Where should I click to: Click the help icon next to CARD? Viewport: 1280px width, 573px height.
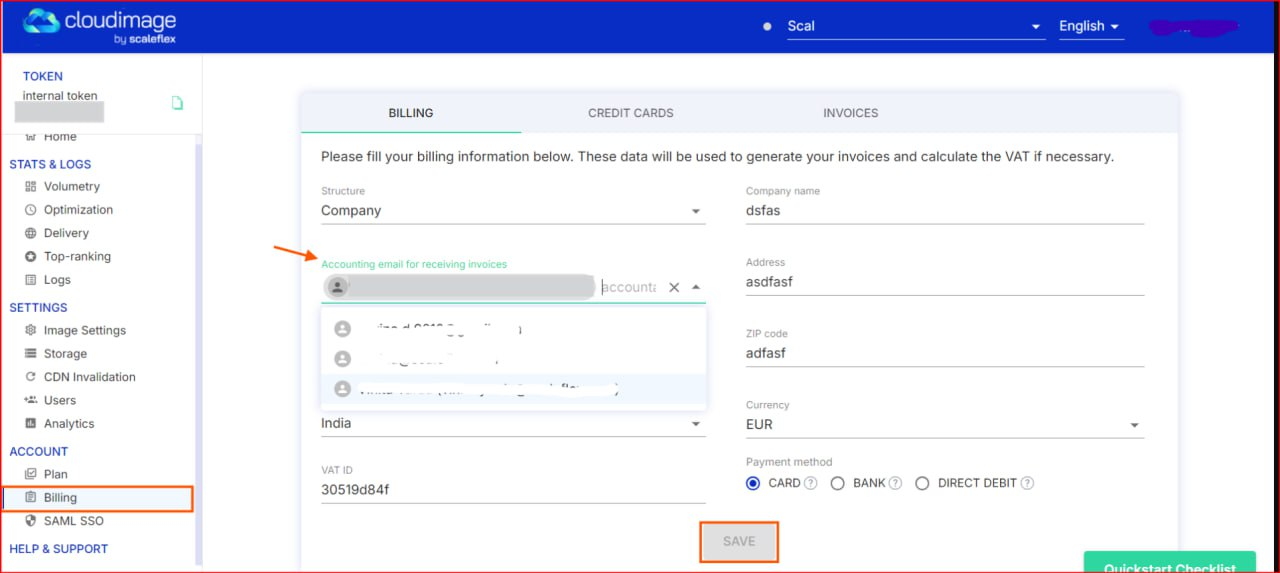(811, 483)
